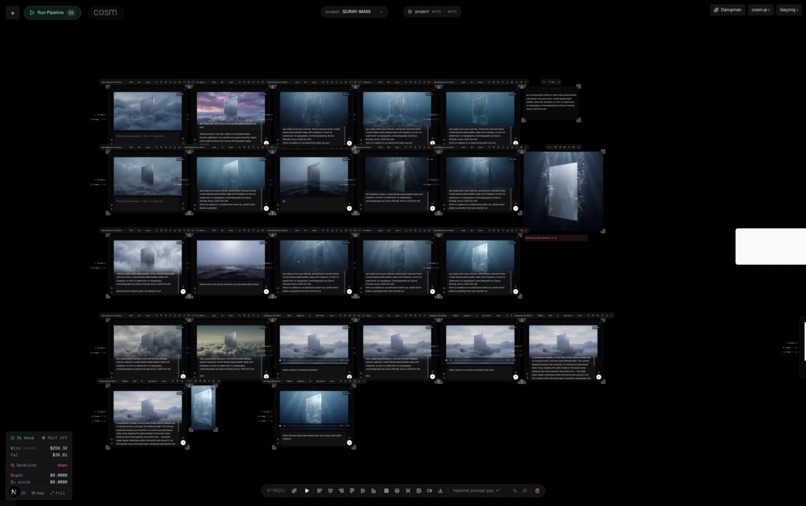Click the Fal row label in stats panel
This screenshot has height=506, width=806.
pos(14,455)
